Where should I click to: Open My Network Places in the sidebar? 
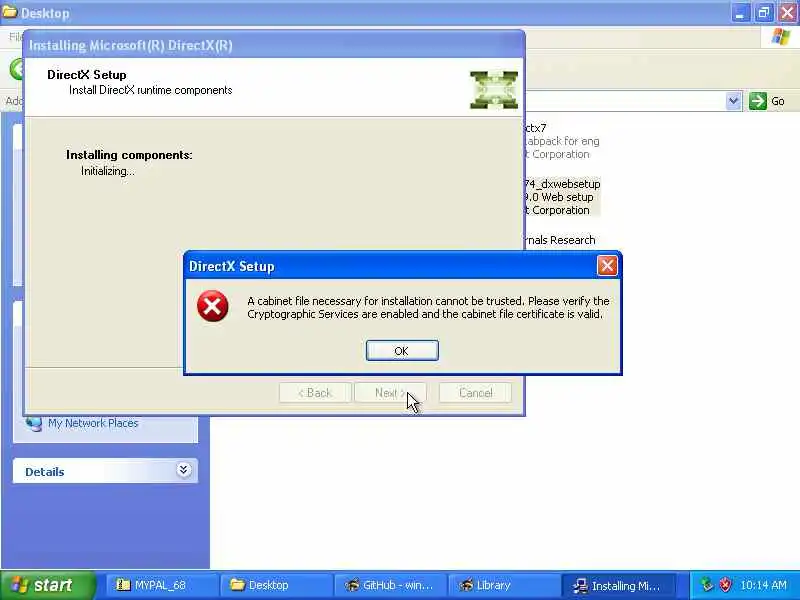point(93,423)
